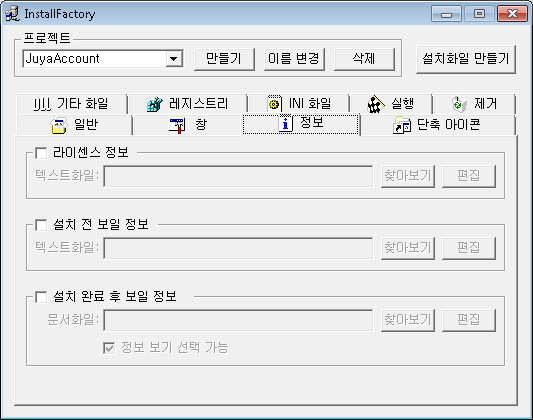Check 설치 전 보일 정보 option
This screenshot has width=533, height=420.
41,225
